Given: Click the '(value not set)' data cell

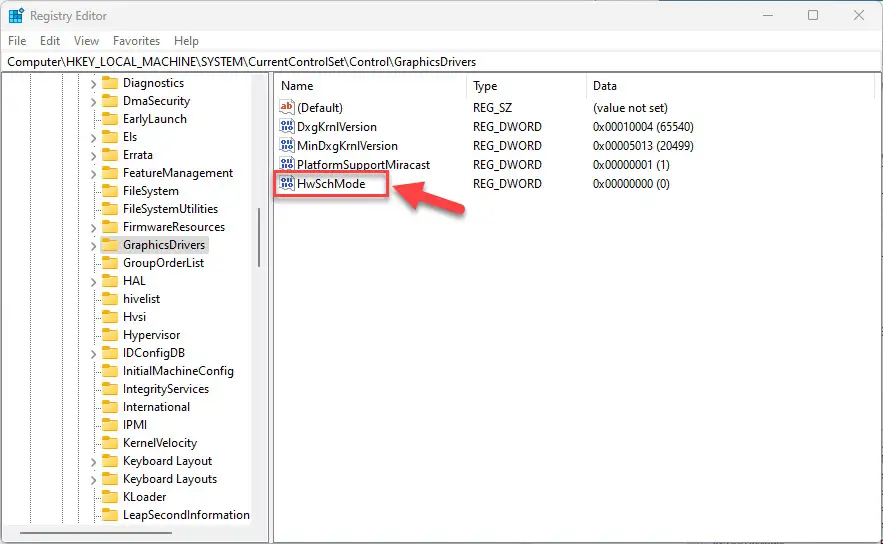Looking at the screenshot, I should [x=630, y=108].
